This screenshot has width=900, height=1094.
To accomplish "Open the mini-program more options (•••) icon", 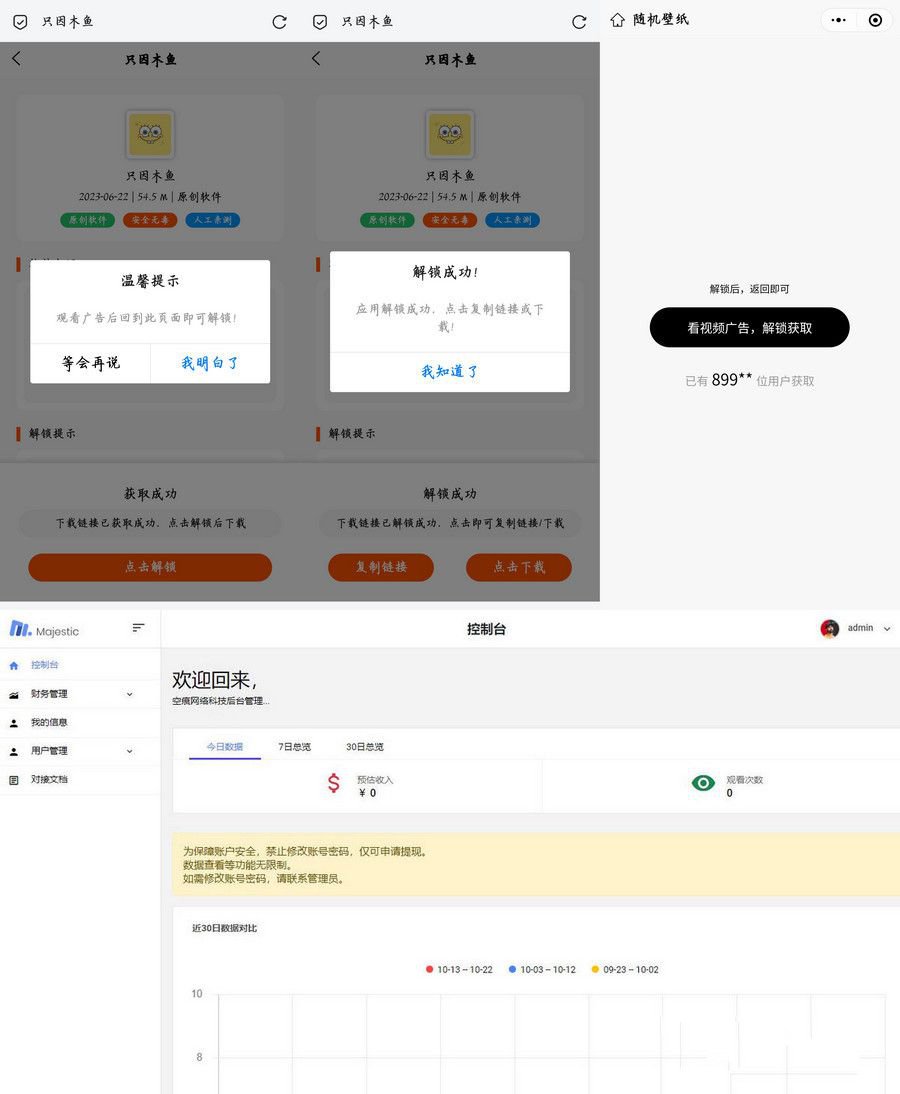I will pos(838,19).
